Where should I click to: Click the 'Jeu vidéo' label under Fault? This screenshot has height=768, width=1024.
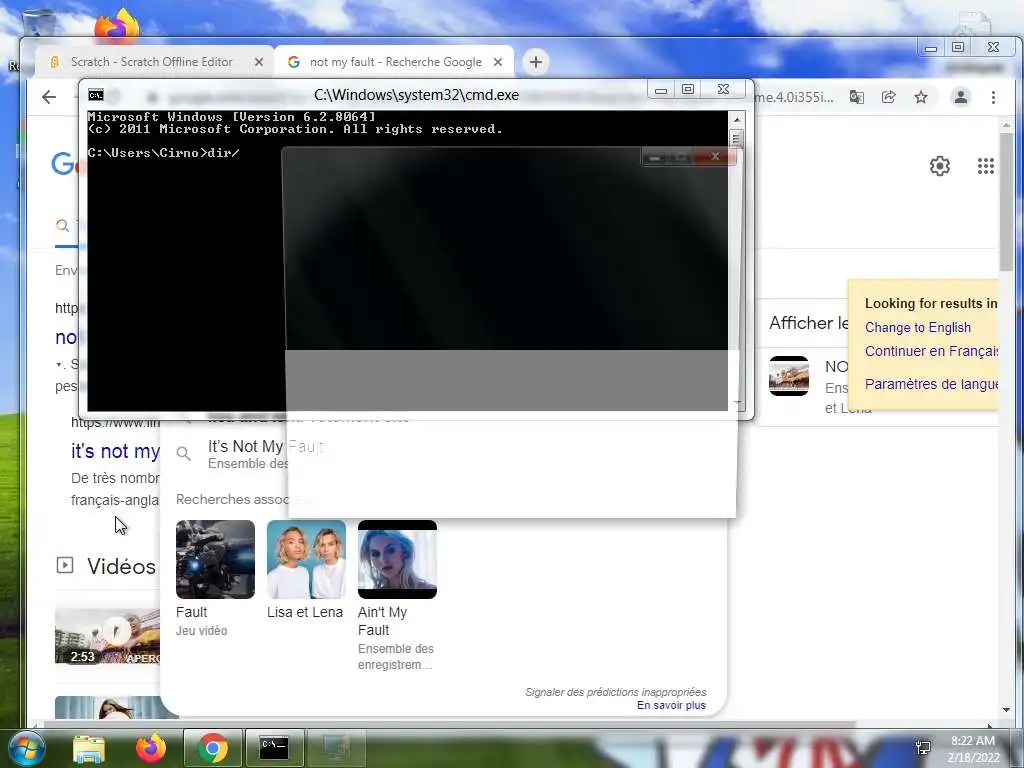(x=202, y=631)
